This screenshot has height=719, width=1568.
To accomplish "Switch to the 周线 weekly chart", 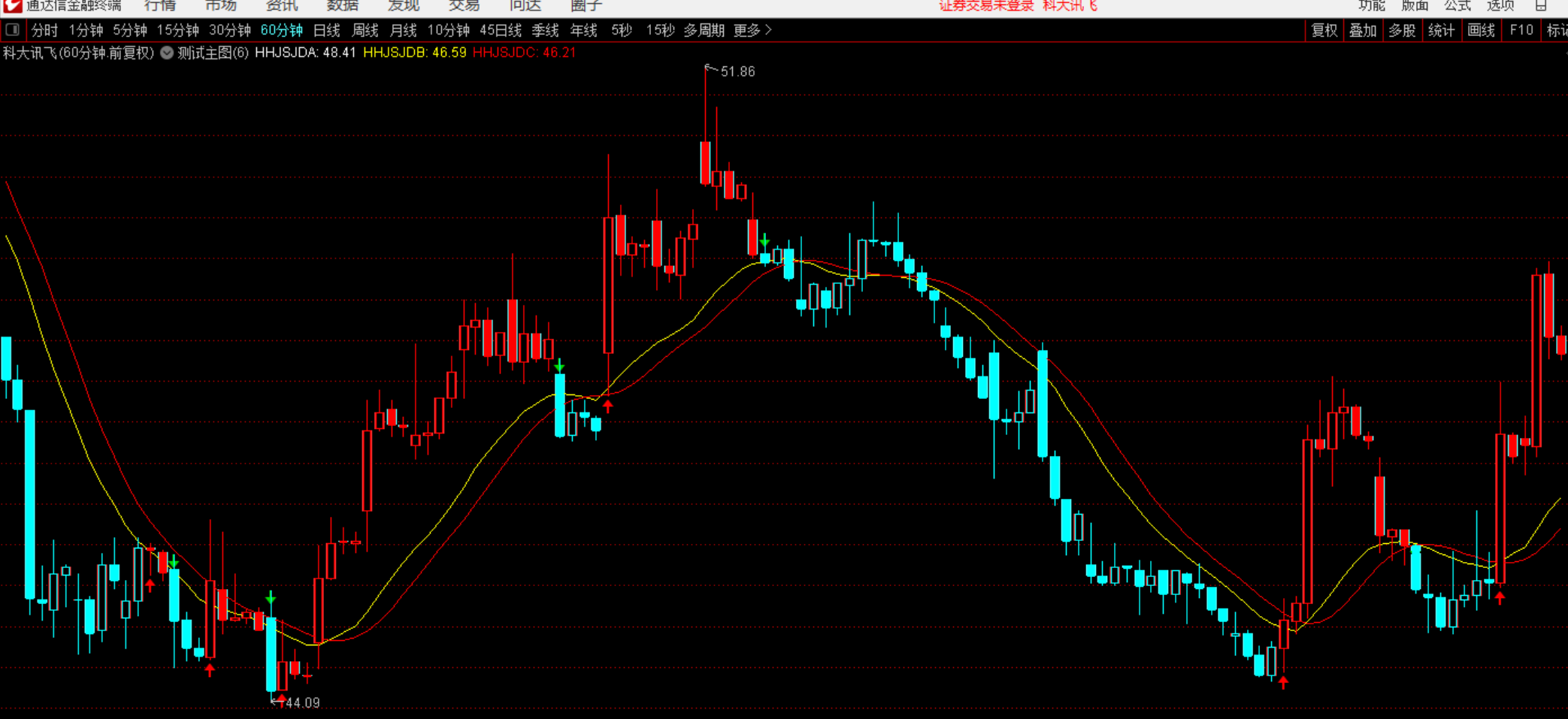I will [x=365, y=30].
